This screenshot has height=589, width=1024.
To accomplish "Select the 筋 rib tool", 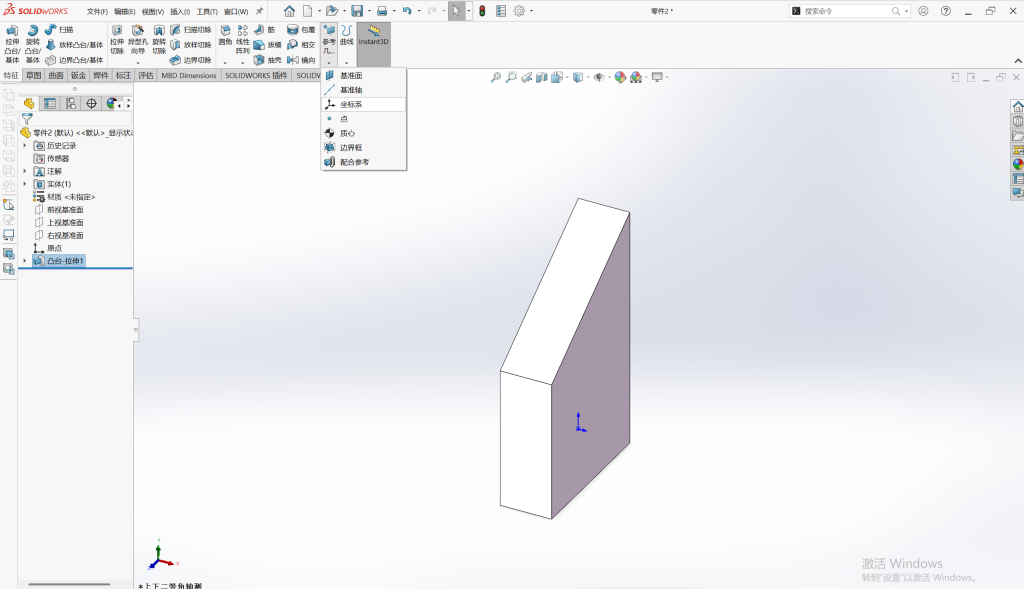I will pos(264,30).
